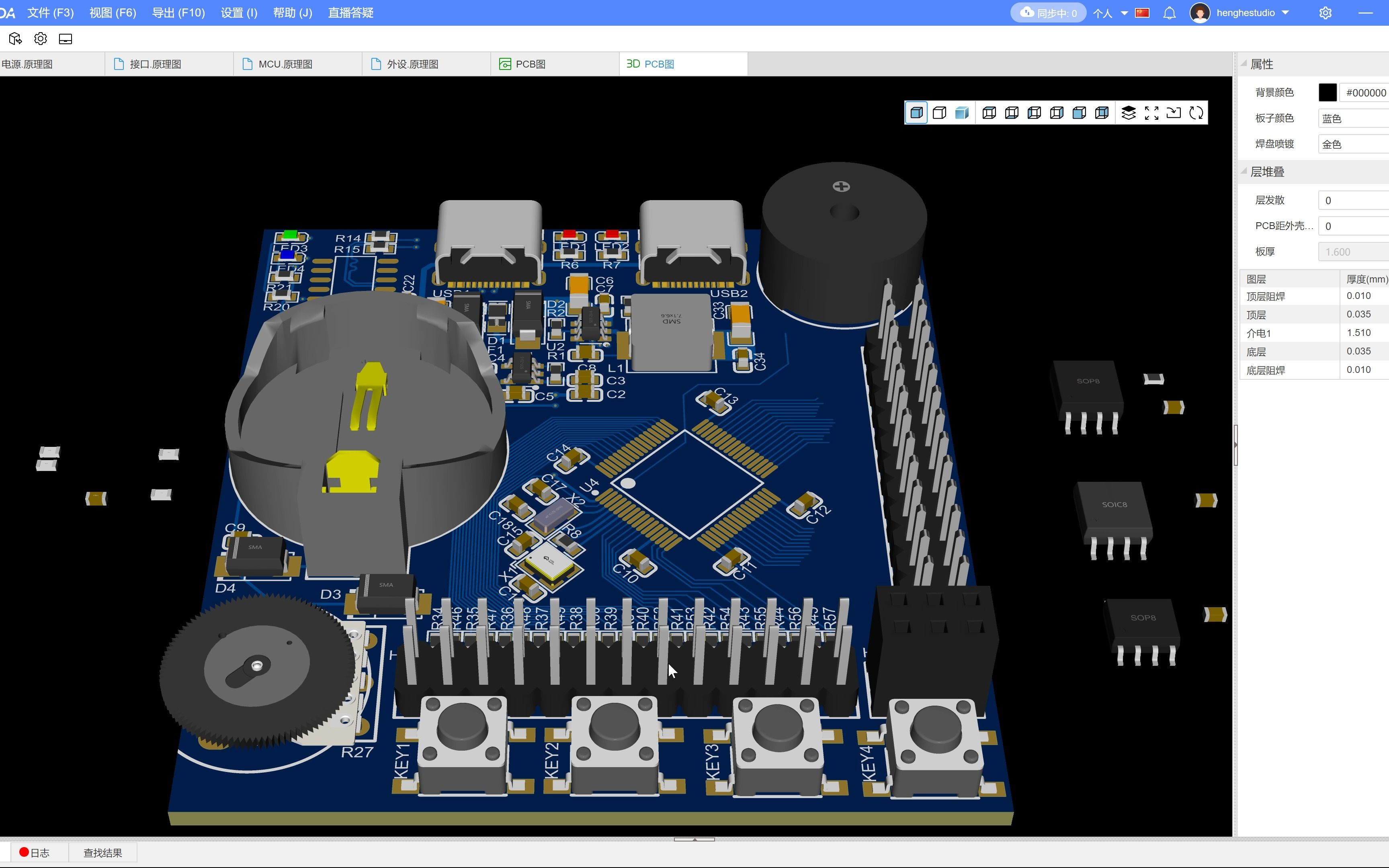Click the black background color swatch
1389x868 pixels.
[x=1327, y=92]
